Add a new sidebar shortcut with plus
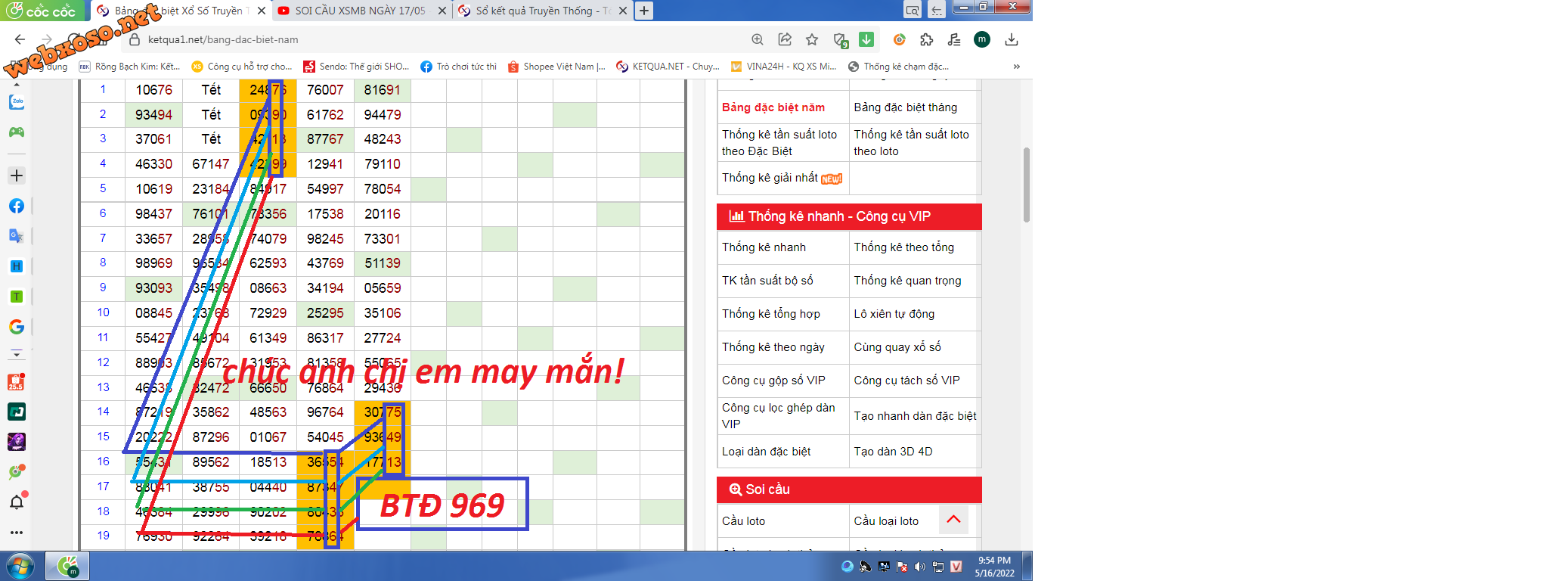 [17, 176]
